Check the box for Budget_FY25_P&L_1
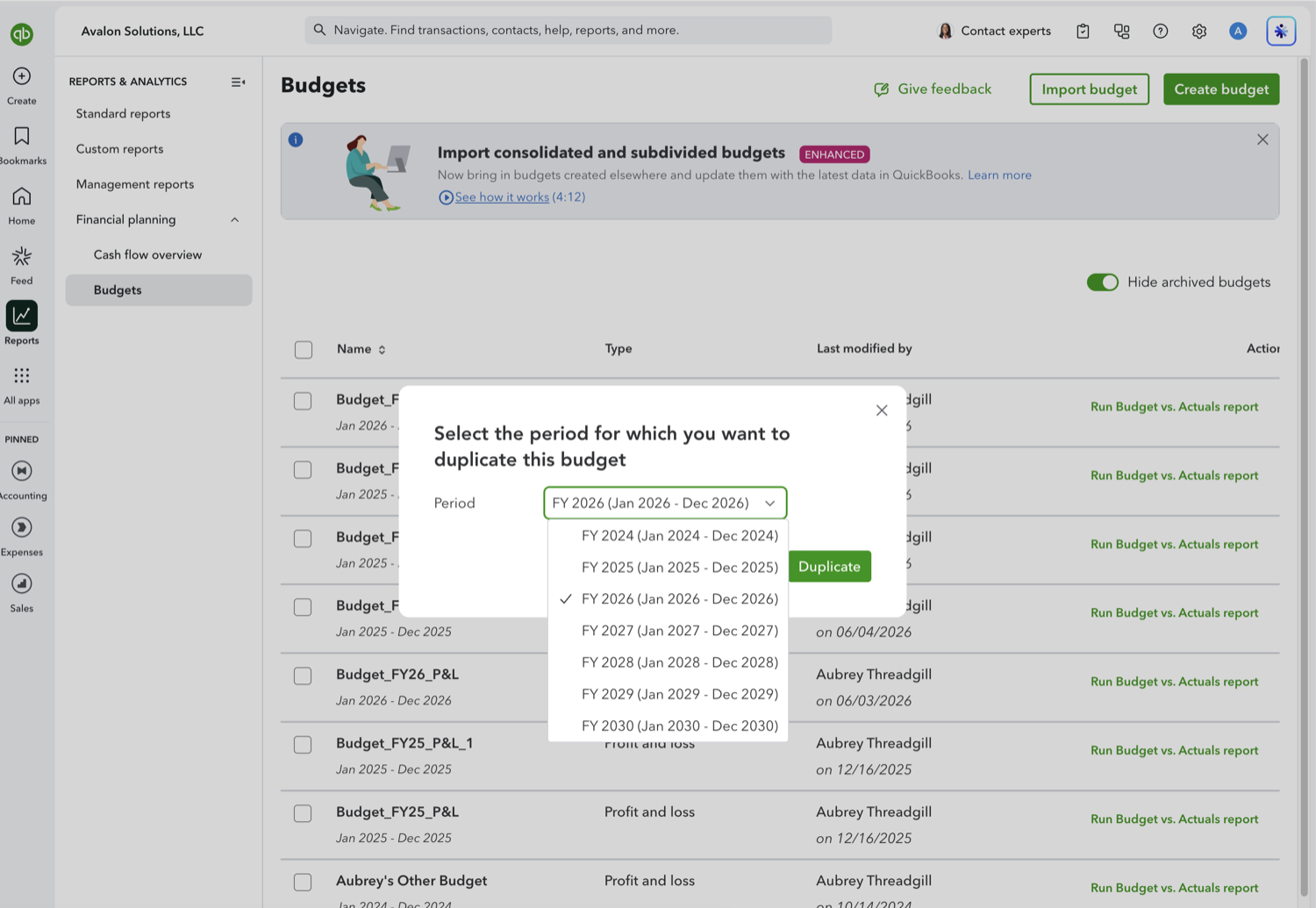 coord(303,745)
